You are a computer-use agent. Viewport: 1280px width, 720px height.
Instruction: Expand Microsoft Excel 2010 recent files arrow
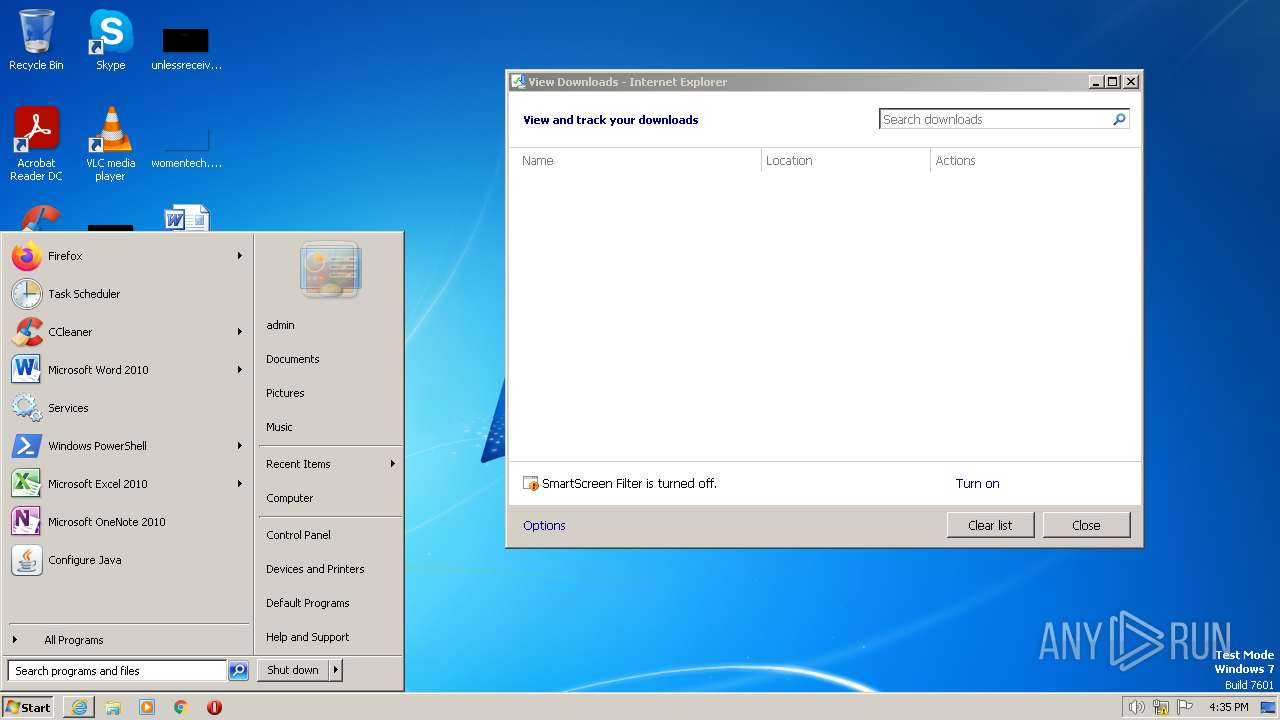pyautogui.click(x=240, y=484)
